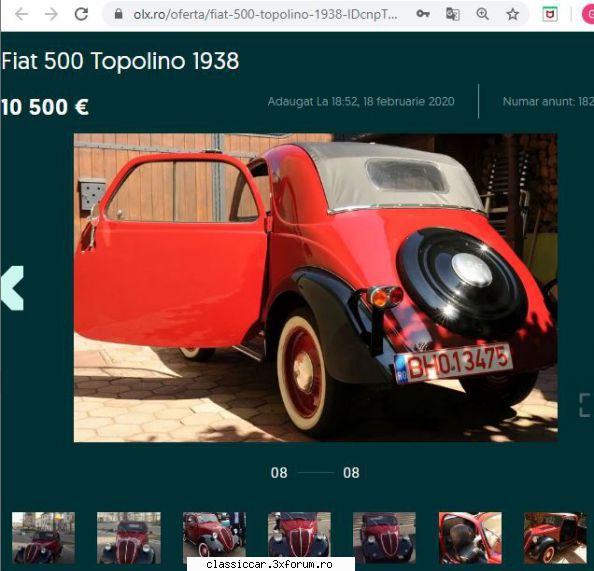The width and height of the screenshot is (594, 571).
Task: Bookmark this page with the star
Action: [513, 14]
